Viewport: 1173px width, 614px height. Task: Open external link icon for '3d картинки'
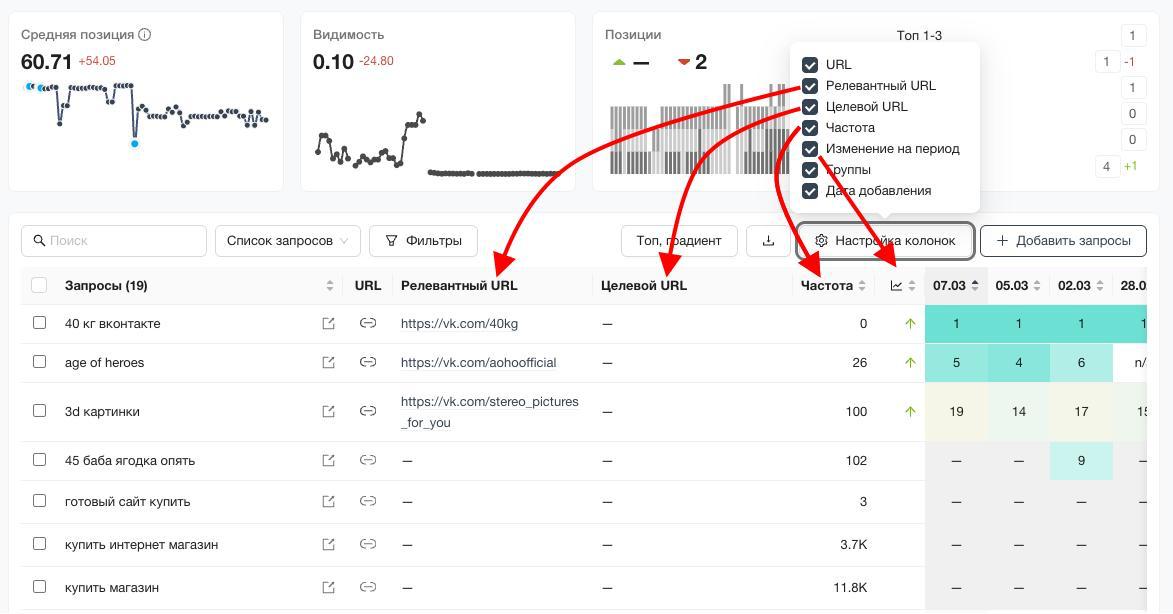pos(328,411)
